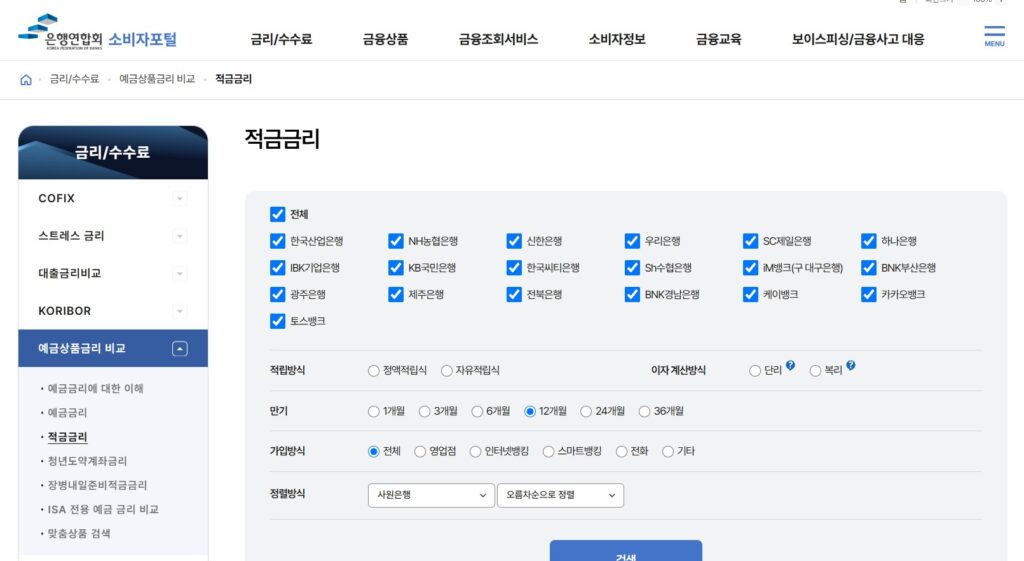The height and width of the screenshot is (561, 1024).
Task: Toggle the 토스뱅크 checkbox
Action: click(x=278, y=321)
